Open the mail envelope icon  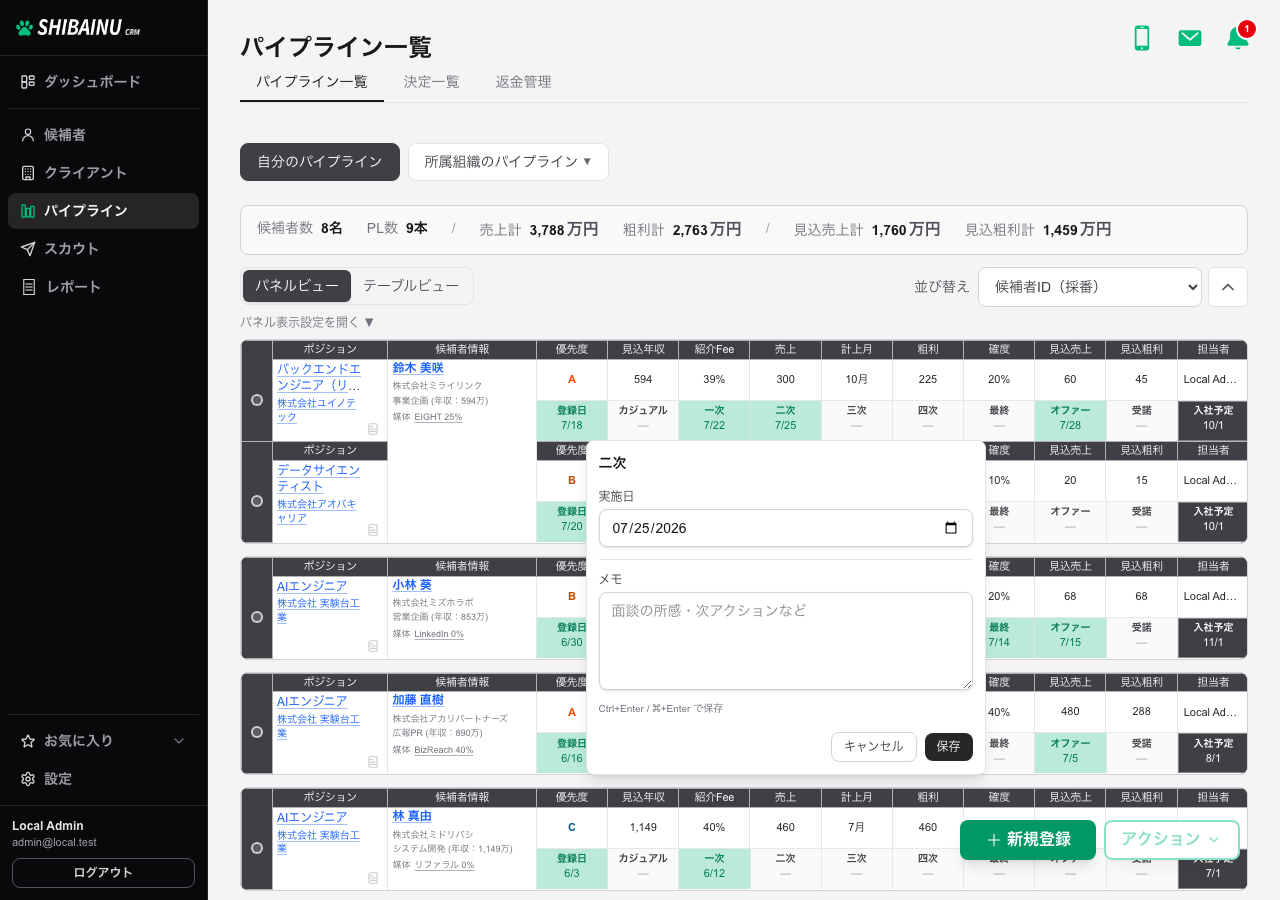[1190, 38]
